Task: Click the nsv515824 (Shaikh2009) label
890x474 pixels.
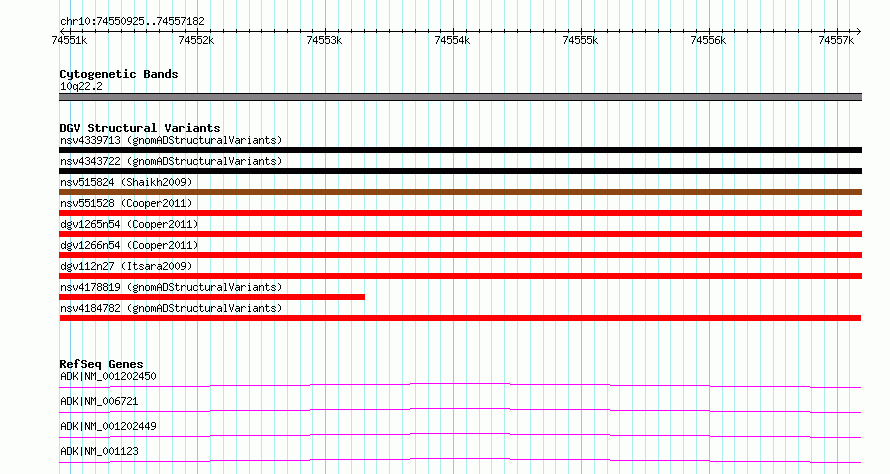Action: 126,182
